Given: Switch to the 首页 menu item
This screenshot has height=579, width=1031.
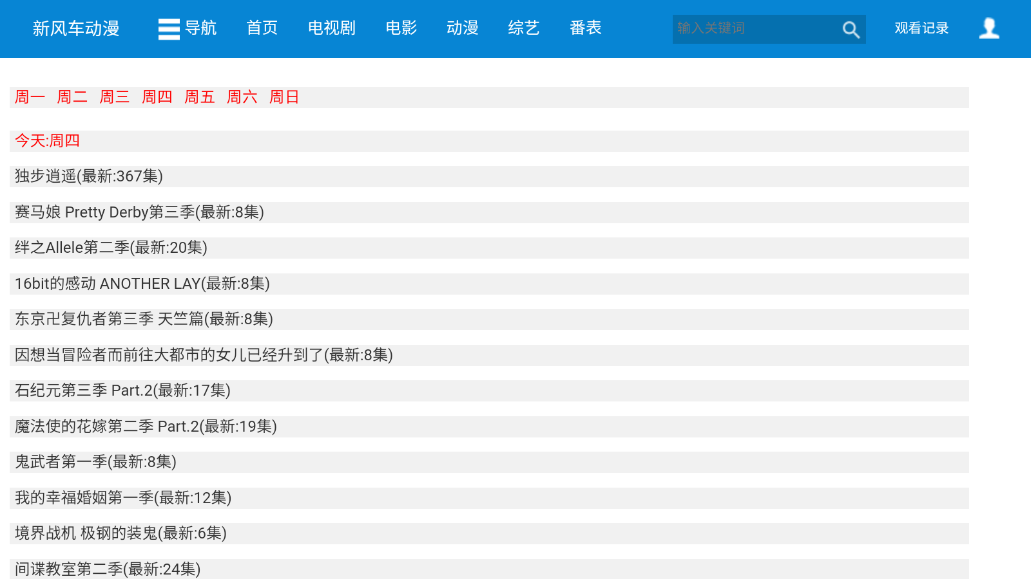Looking at the screenshot, I should point(261,28).
